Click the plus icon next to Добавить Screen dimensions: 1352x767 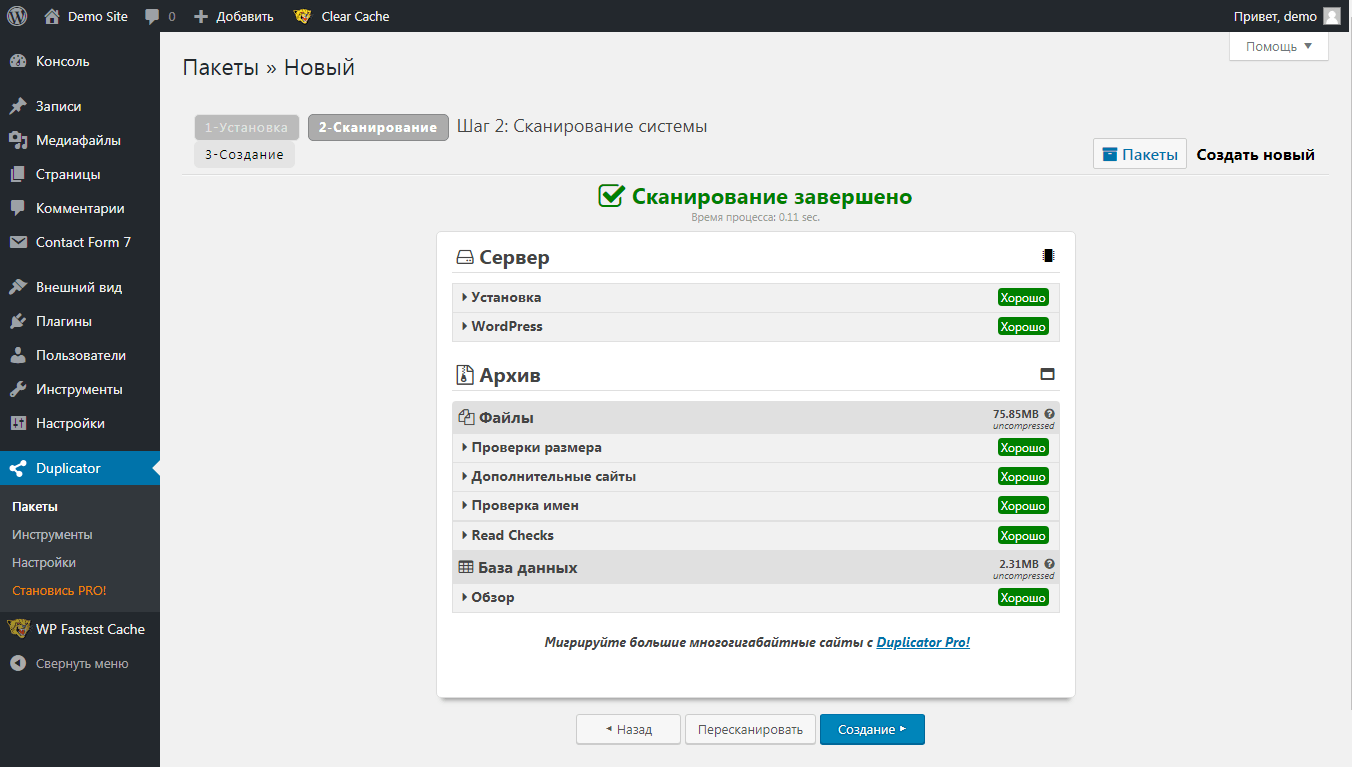tap(200, 16)
